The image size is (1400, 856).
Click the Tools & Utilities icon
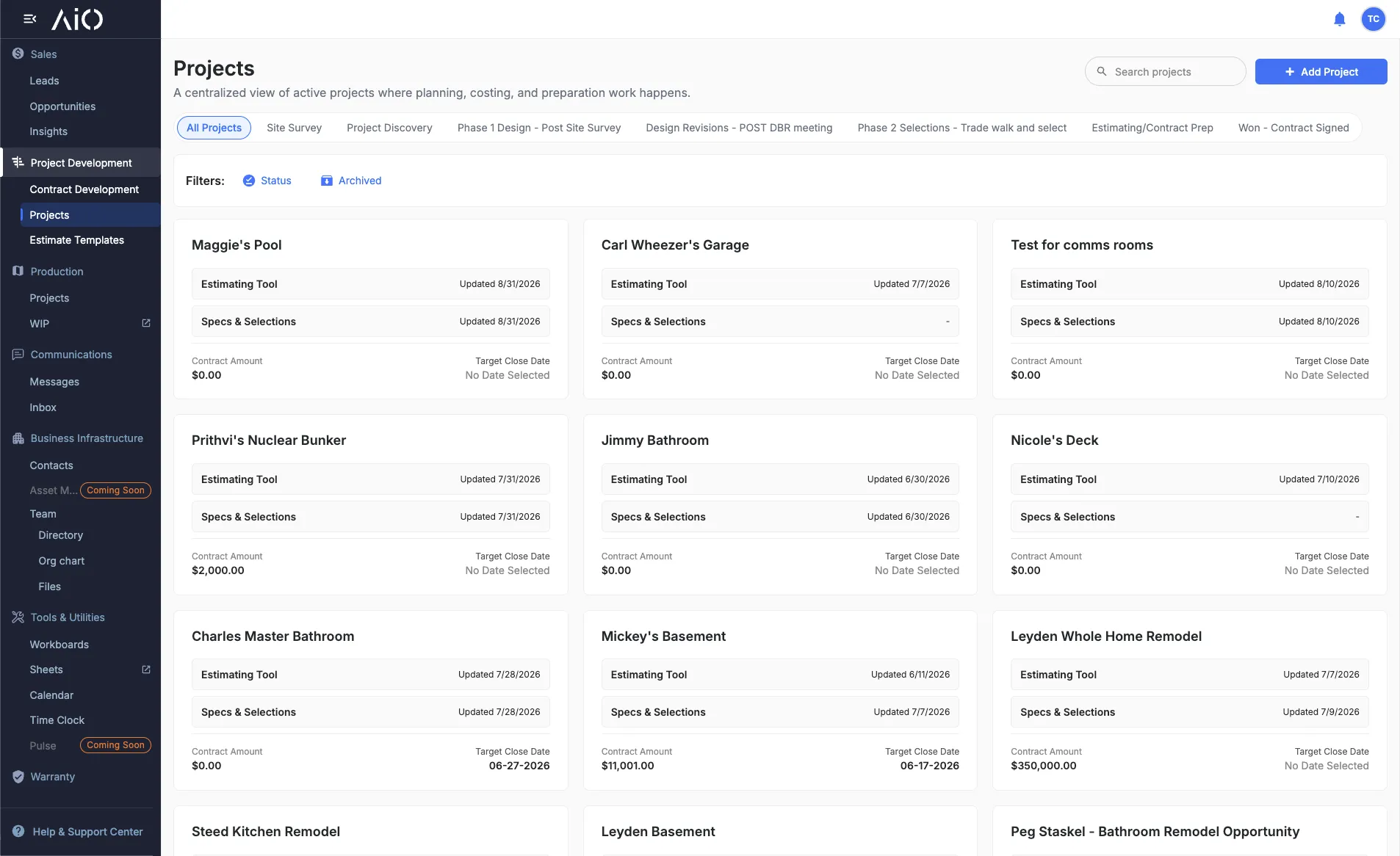pyautogui.click(x=18, y=617)
